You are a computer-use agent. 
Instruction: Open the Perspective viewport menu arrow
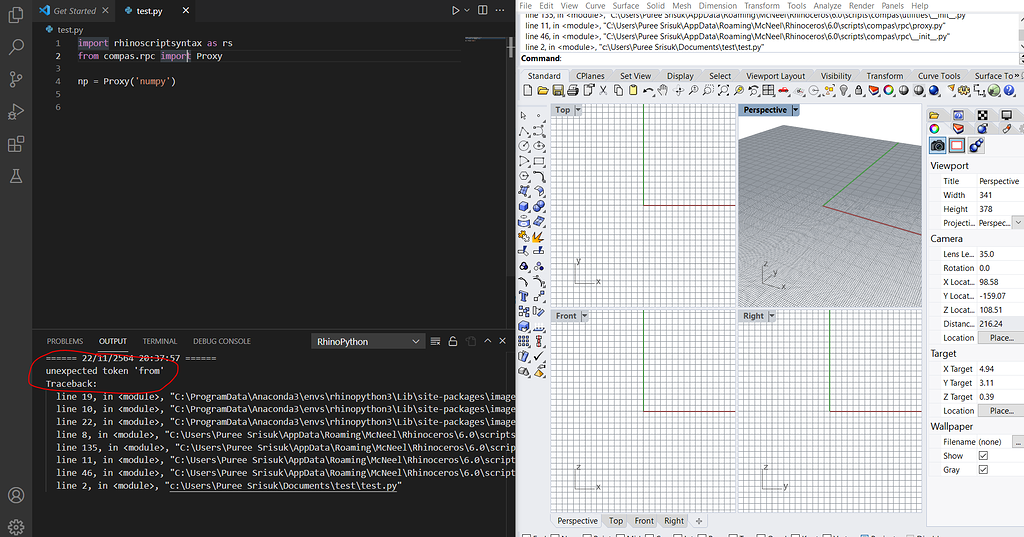click(x=795, y=110)
